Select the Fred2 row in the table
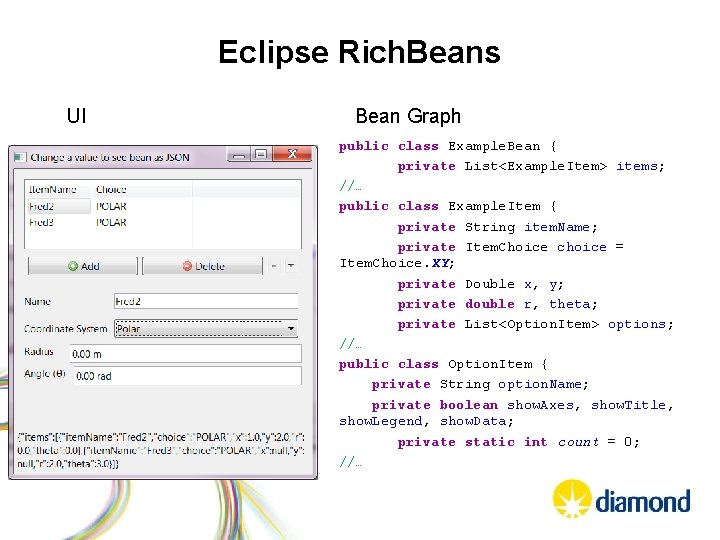 163,206
